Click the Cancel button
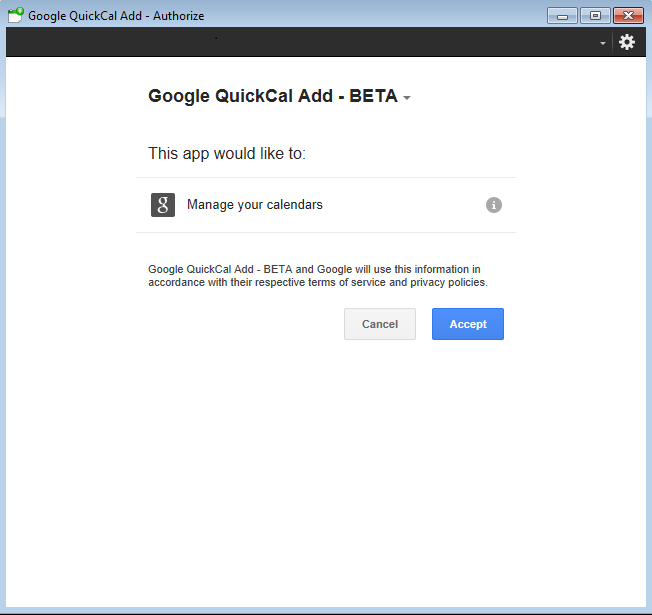The width and height of the screenshot is (652, 615). tap(380, 324)
